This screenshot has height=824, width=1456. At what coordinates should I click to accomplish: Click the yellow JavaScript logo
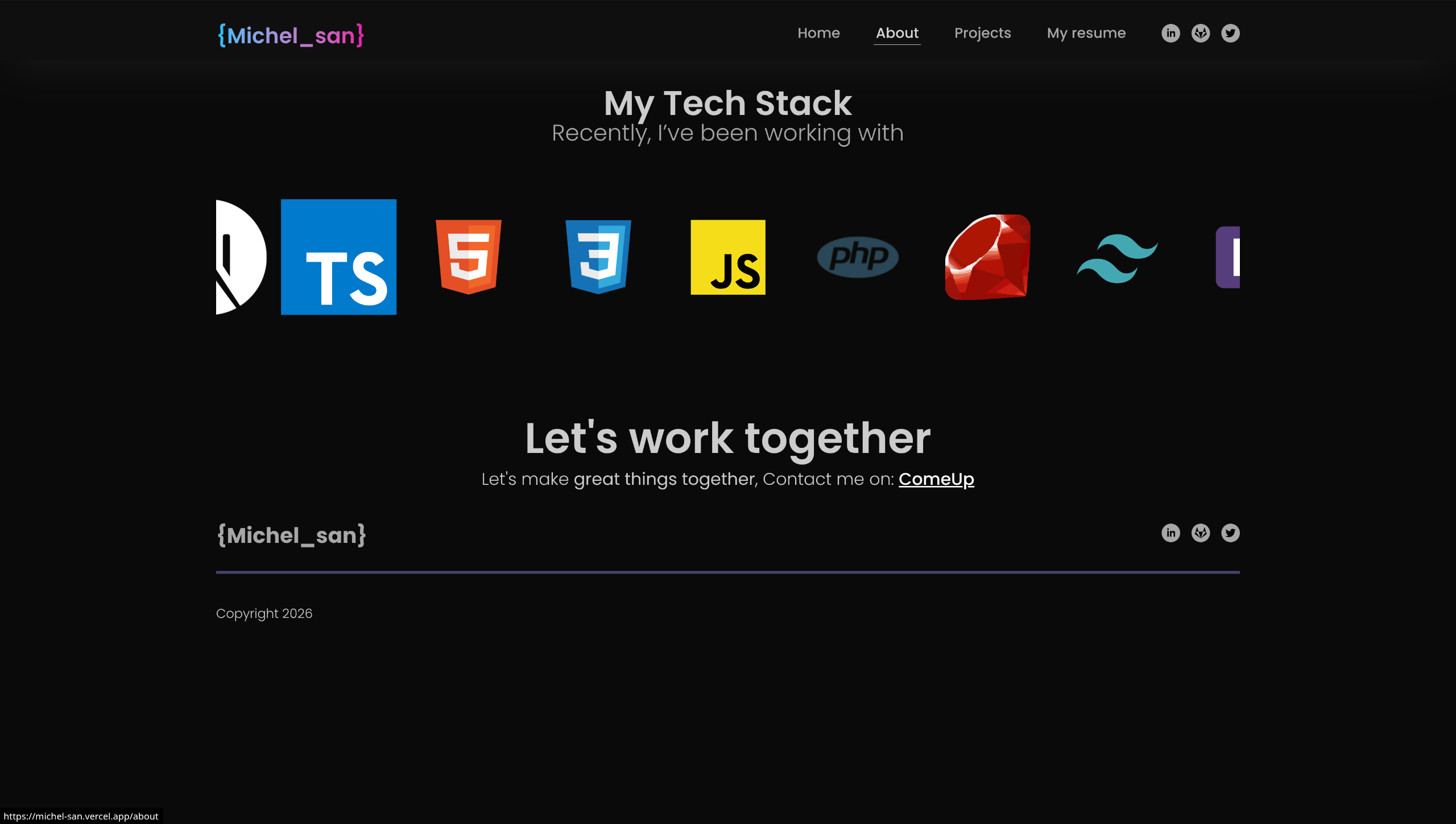pos(728,257)
